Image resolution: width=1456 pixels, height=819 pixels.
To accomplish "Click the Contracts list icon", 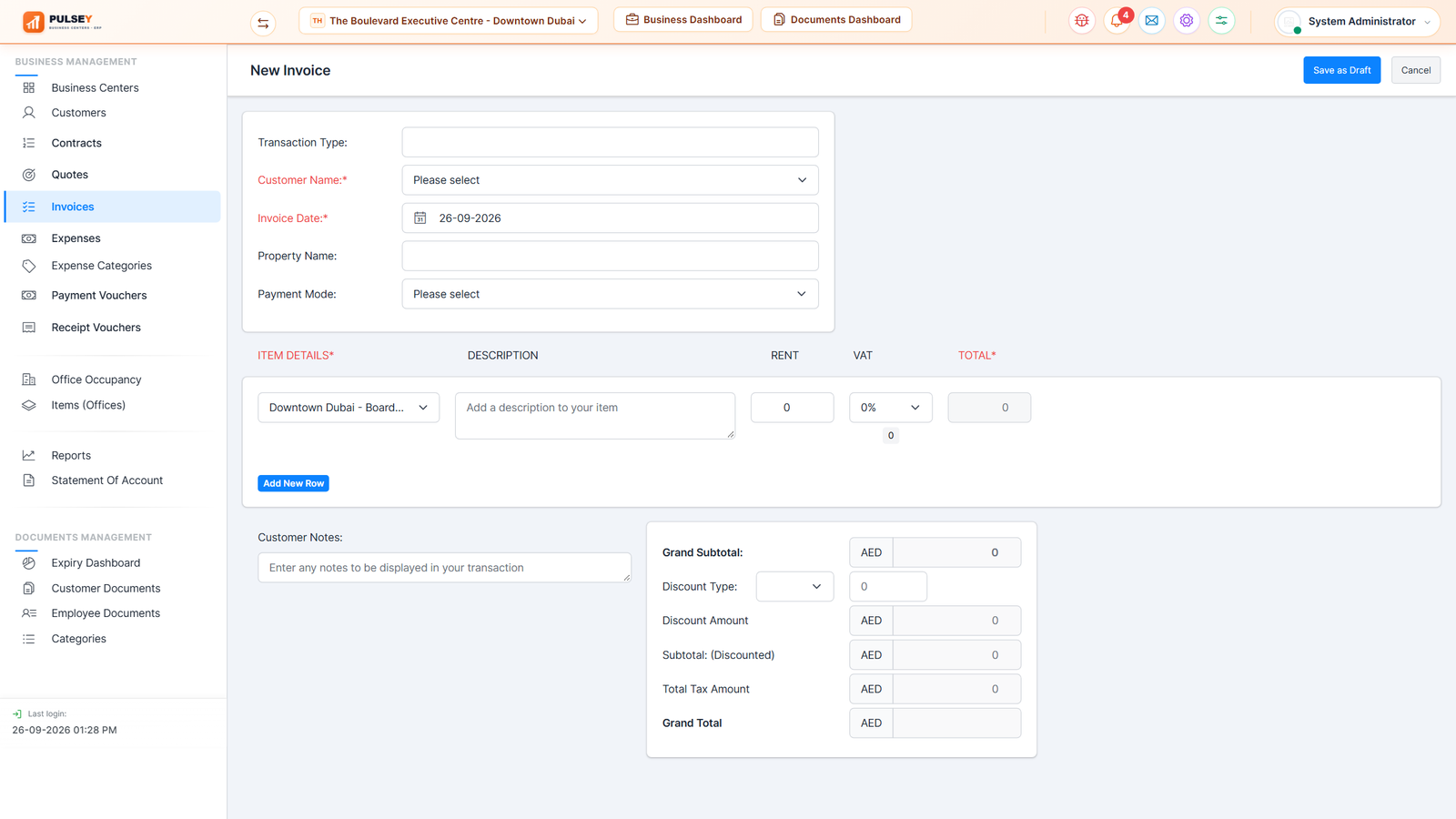I will (29, 143).
